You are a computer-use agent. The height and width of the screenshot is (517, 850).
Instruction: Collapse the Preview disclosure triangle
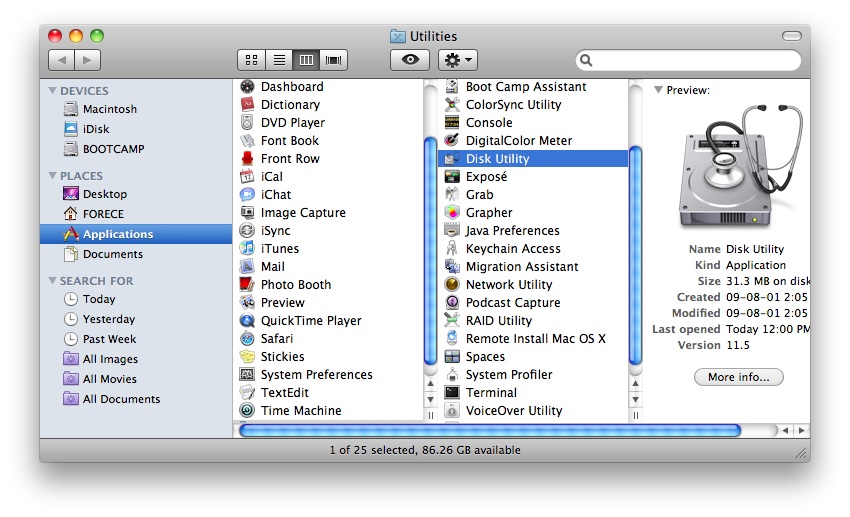tap(658, 90)
